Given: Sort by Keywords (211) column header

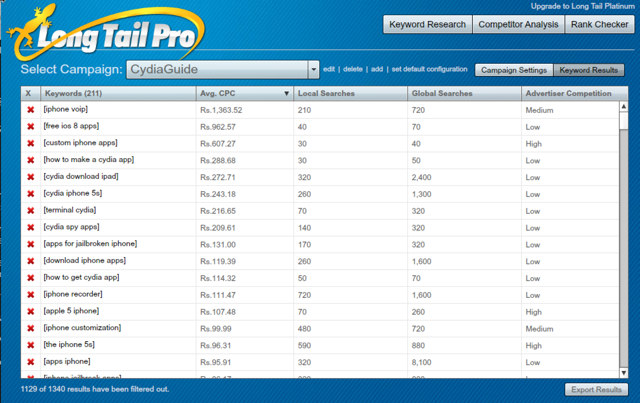Looking at the screenshot, I should click(118, 94).
